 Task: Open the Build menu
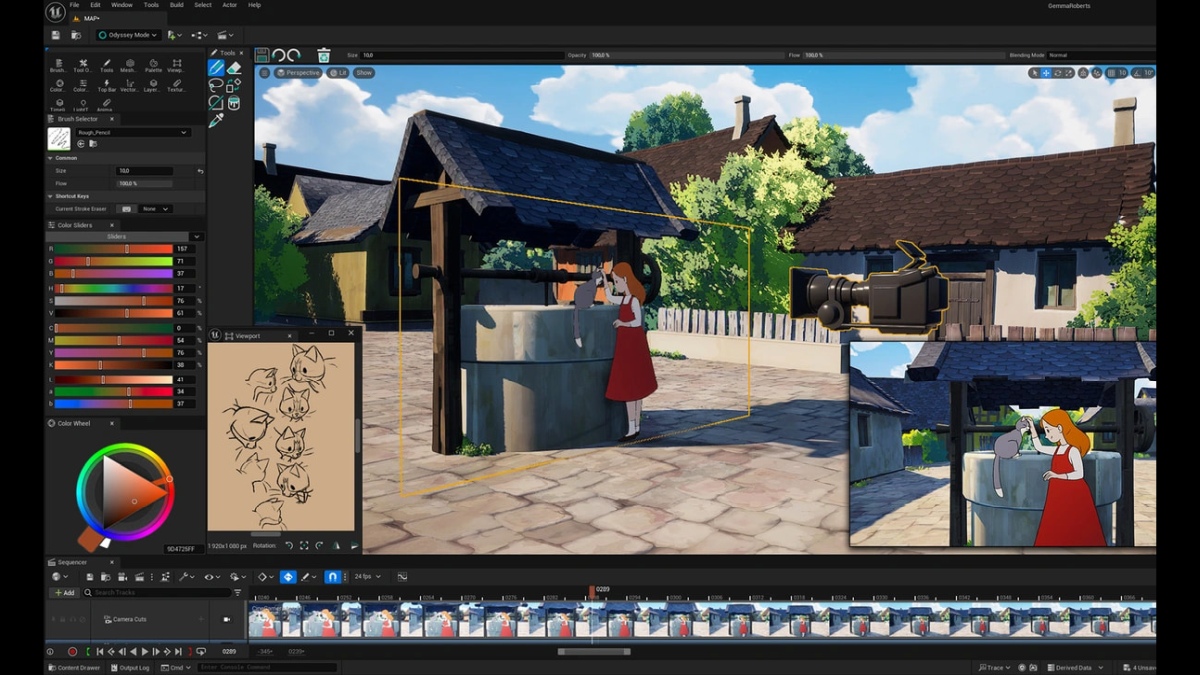(x=177, y=5)
